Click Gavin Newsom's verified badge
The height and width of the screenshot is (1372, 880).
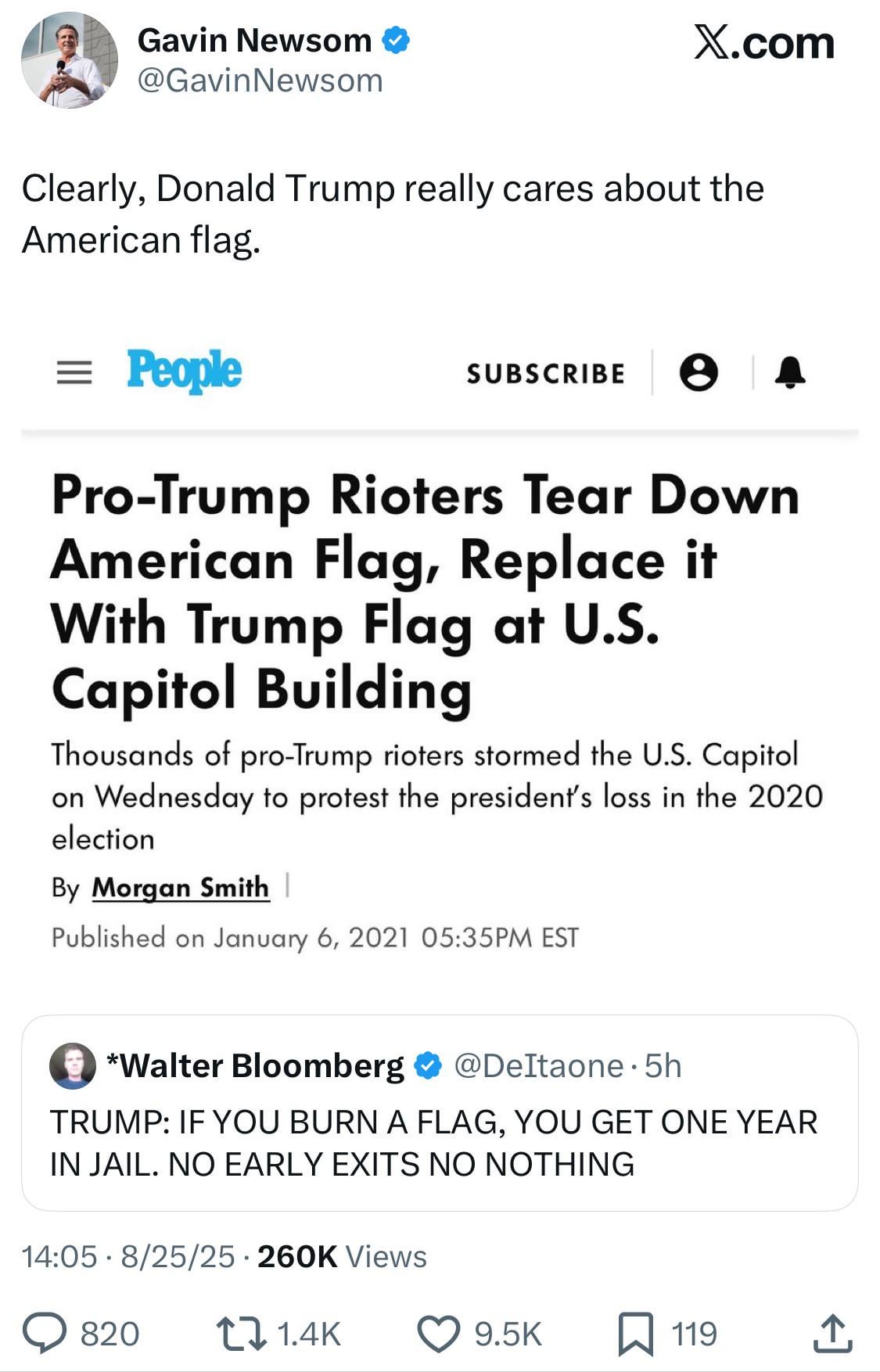tap(396, 41)
